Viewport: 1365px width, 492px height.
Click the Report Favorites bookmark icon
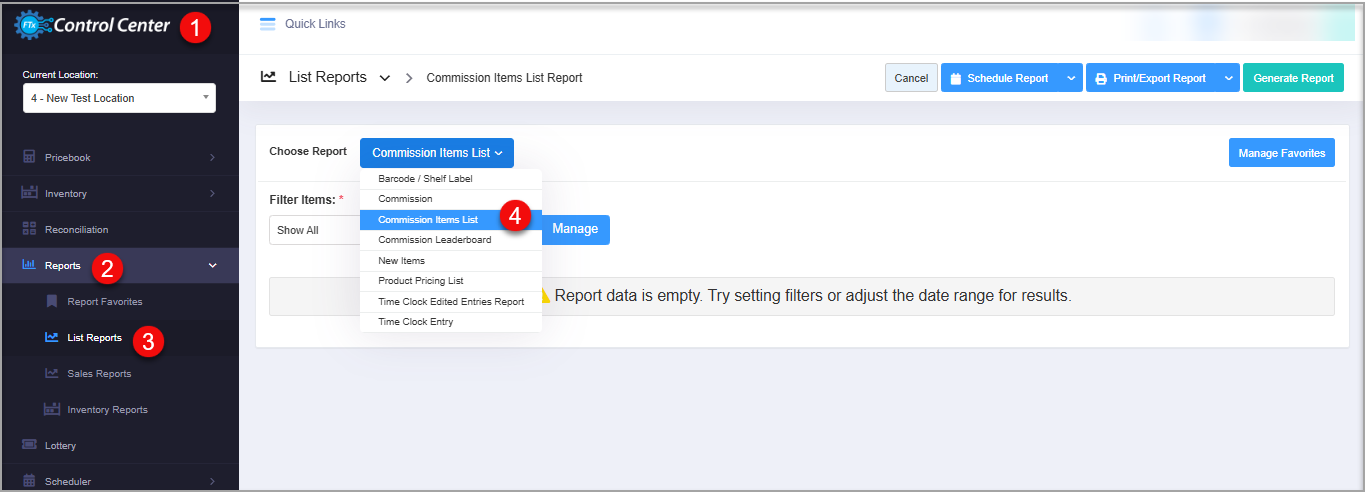(52, 301)
